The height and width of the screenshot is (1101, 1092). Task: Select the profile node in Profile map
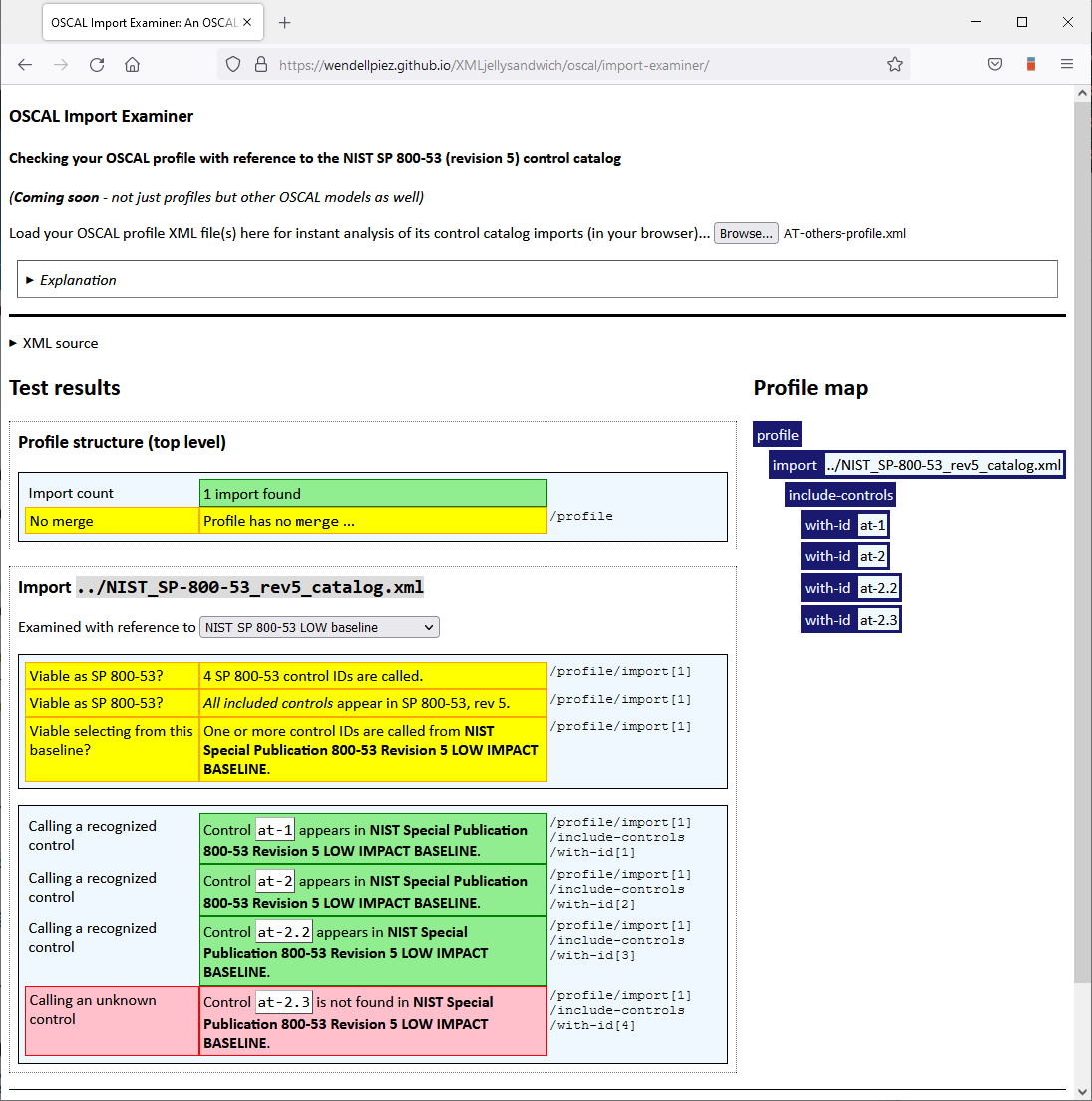(778, 435)
